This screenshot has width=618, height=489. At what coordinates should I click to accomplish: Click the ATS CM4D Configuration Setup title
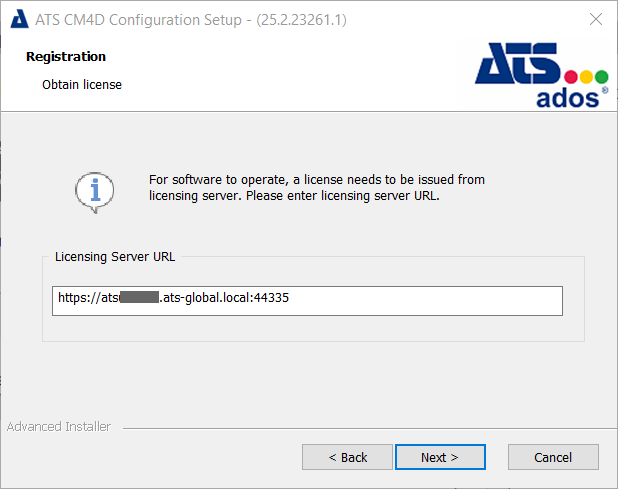click(x=190, y=19)
